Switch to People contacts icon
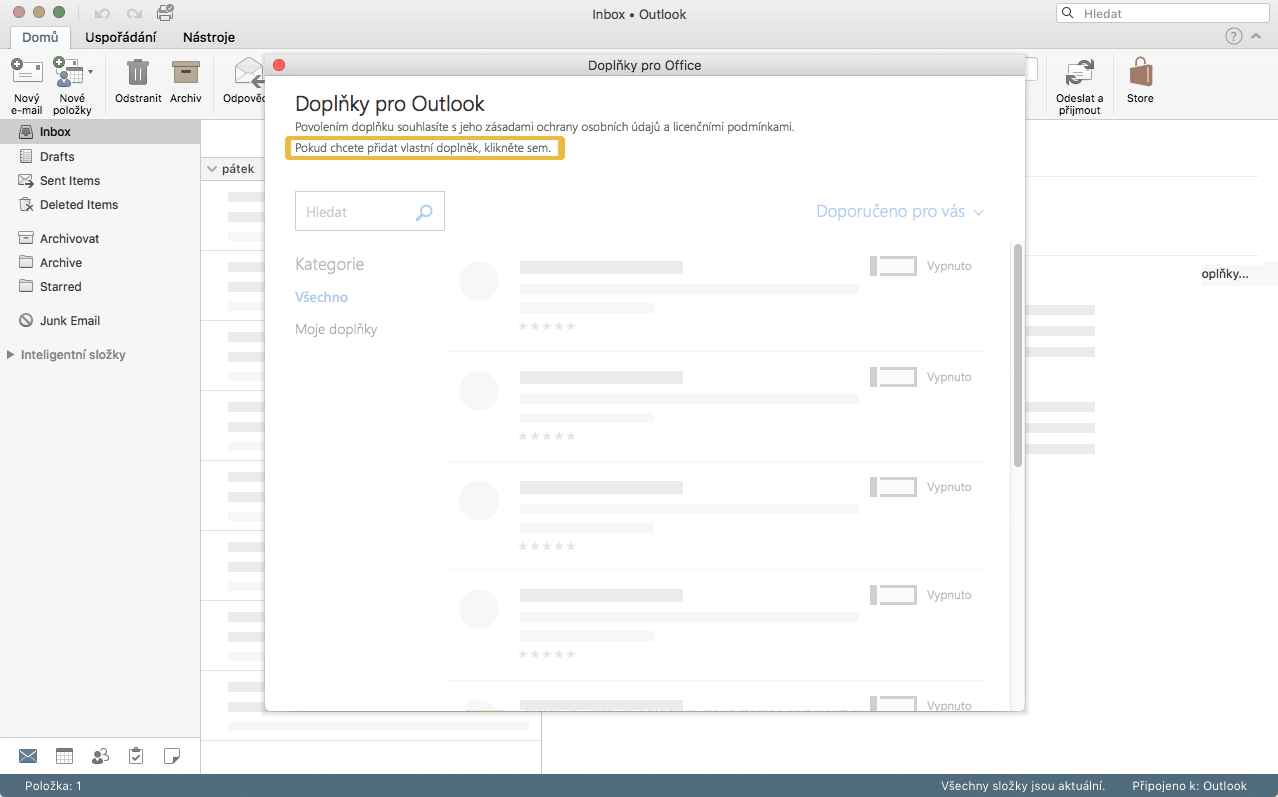This screenshot has width=1278, height=797. click(100, 756)
